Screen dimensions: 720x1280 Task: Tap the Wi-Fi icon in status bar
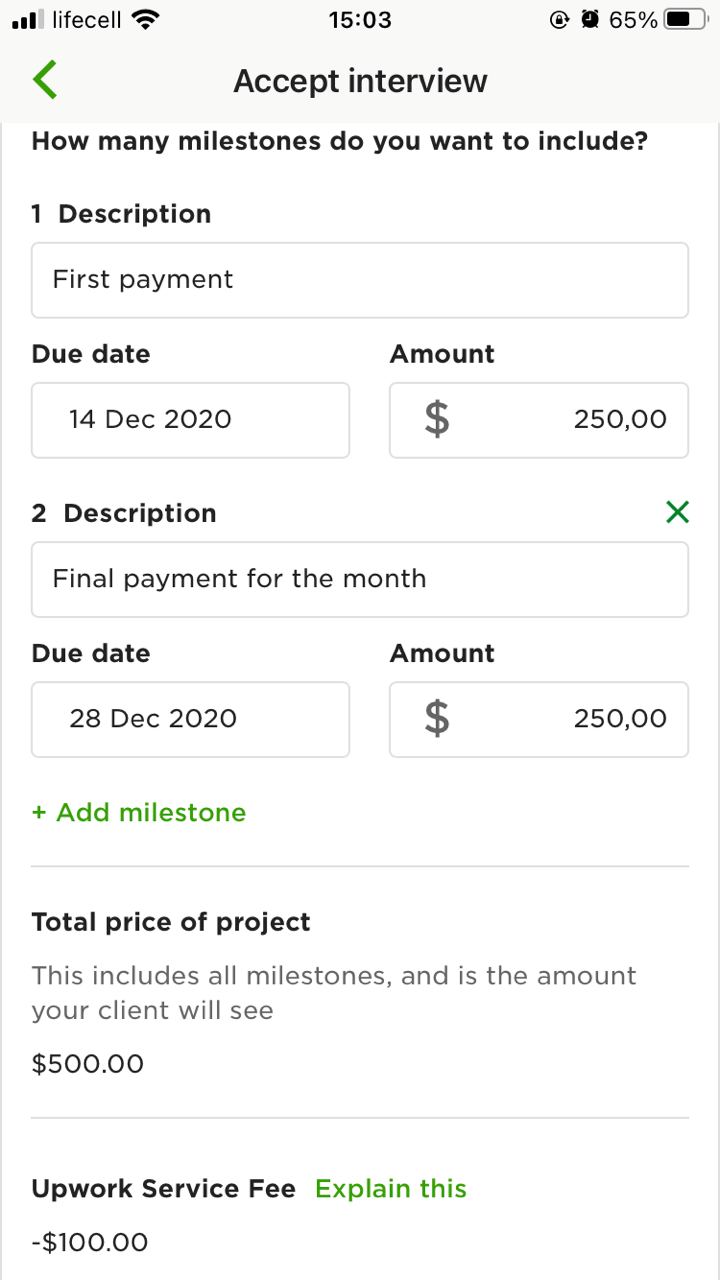[x=146, y=19]
